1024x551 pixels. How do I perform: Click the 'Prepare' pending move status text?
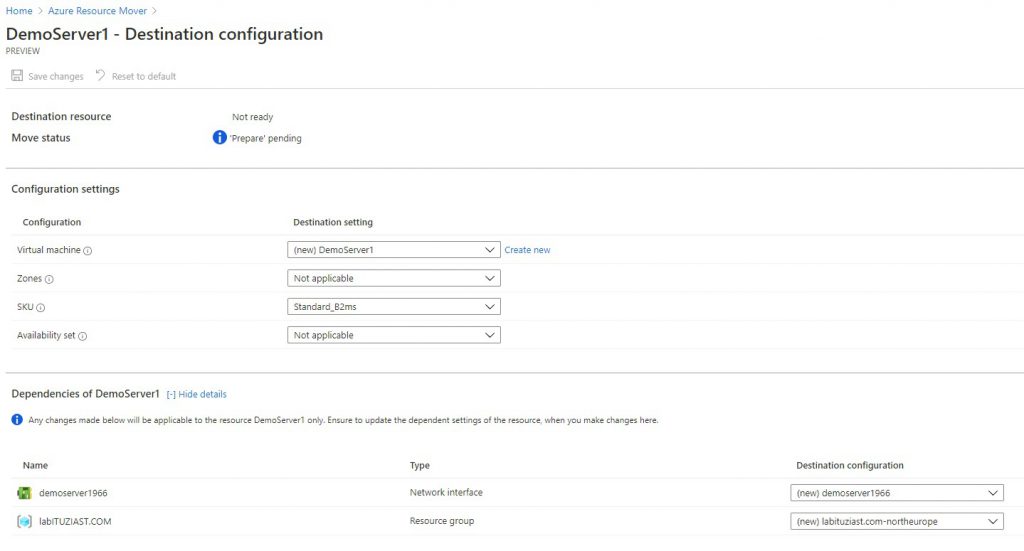click(x=265, y=138)
